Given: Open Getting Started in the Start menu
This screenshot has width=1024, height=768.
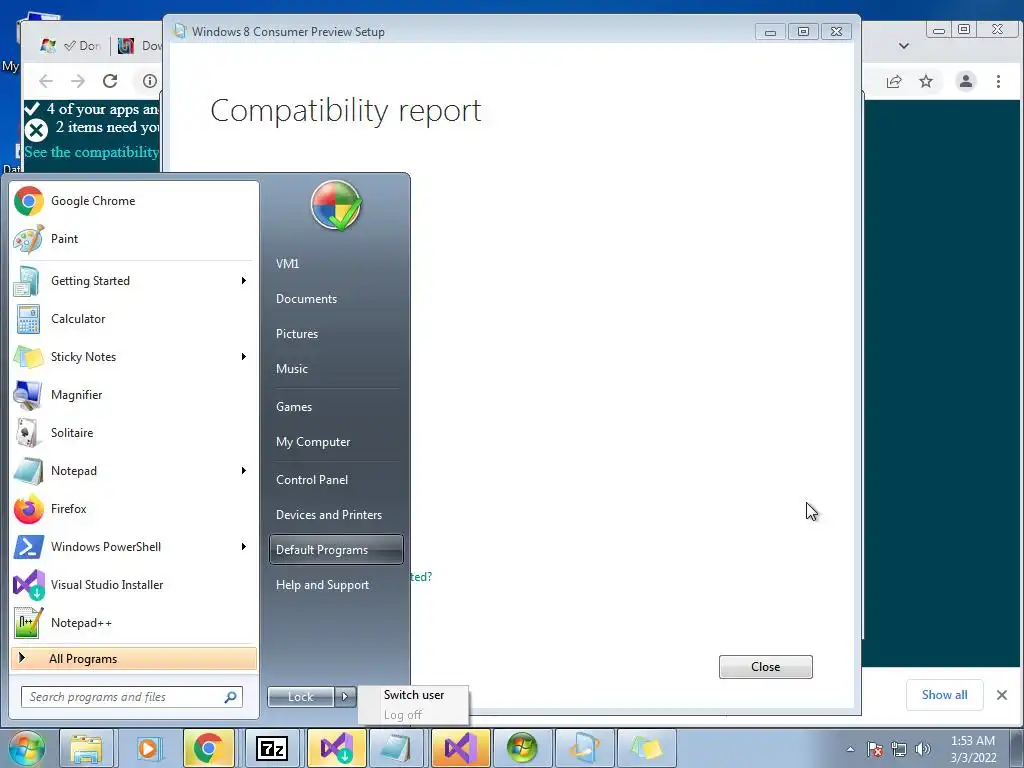Looking at the screenshot, I should point(134,281).
